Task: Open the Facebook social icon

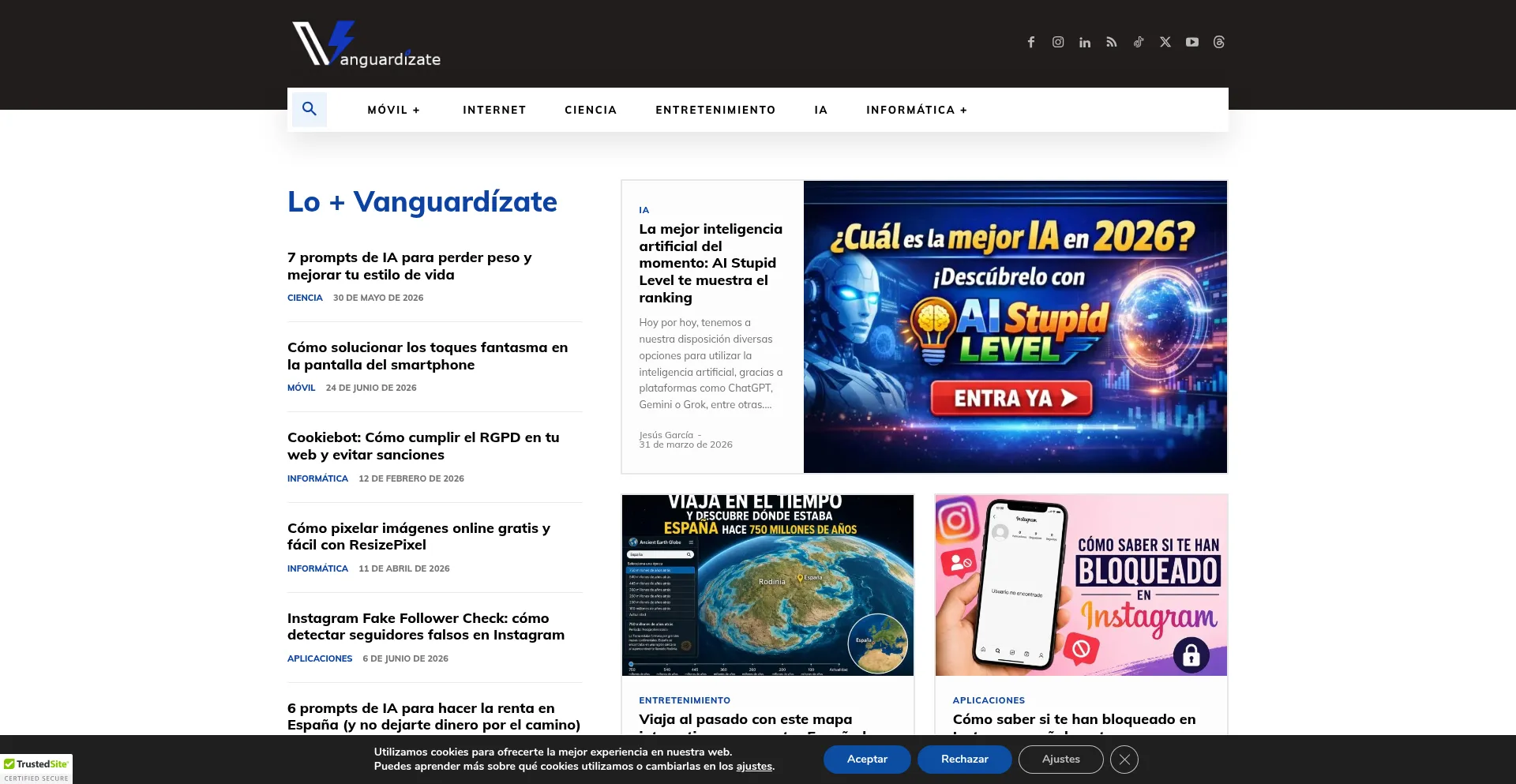Action: click(x=1031, y=42)
